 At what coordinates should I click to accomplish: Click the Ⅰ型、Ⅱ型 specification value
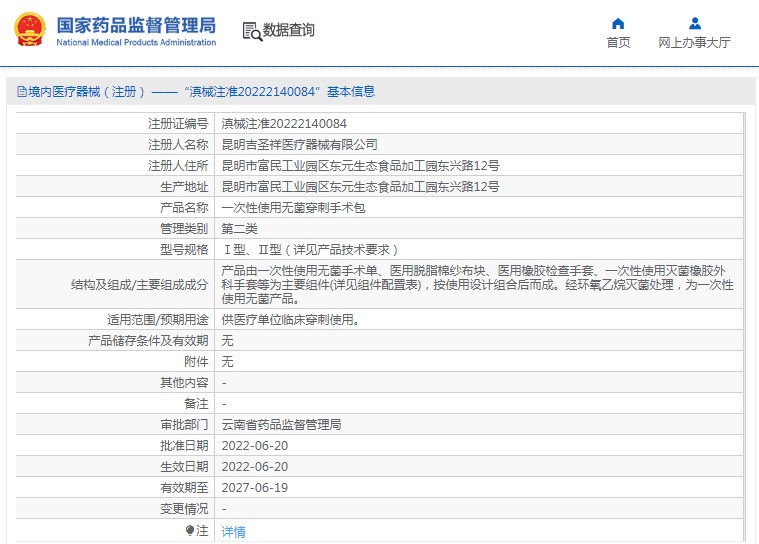point(310,250)
